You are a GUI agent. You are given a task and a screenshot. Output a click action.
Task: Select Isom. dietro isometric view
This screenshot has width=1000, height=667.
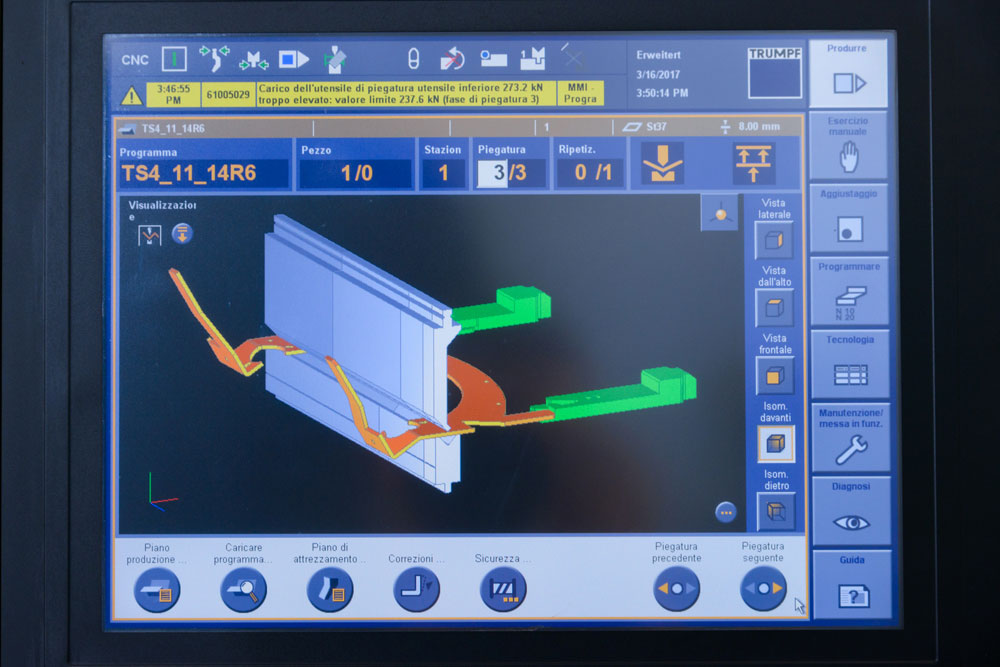[776, 511]
